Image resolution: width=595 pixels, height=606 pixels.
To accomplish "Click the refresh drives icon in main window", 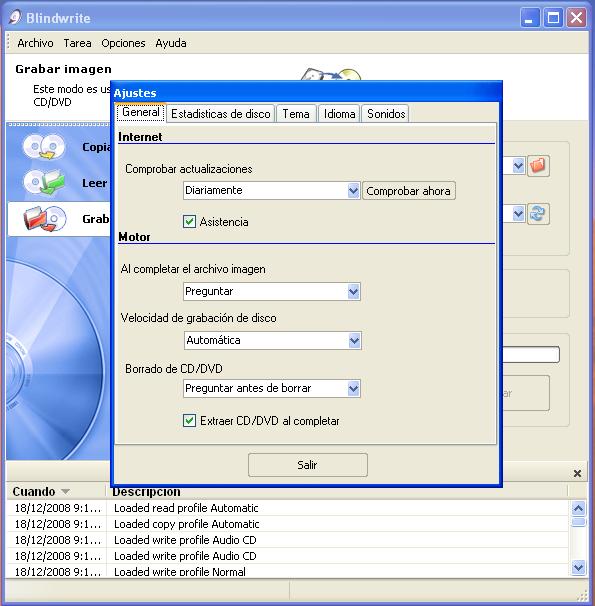I will 538,214.
